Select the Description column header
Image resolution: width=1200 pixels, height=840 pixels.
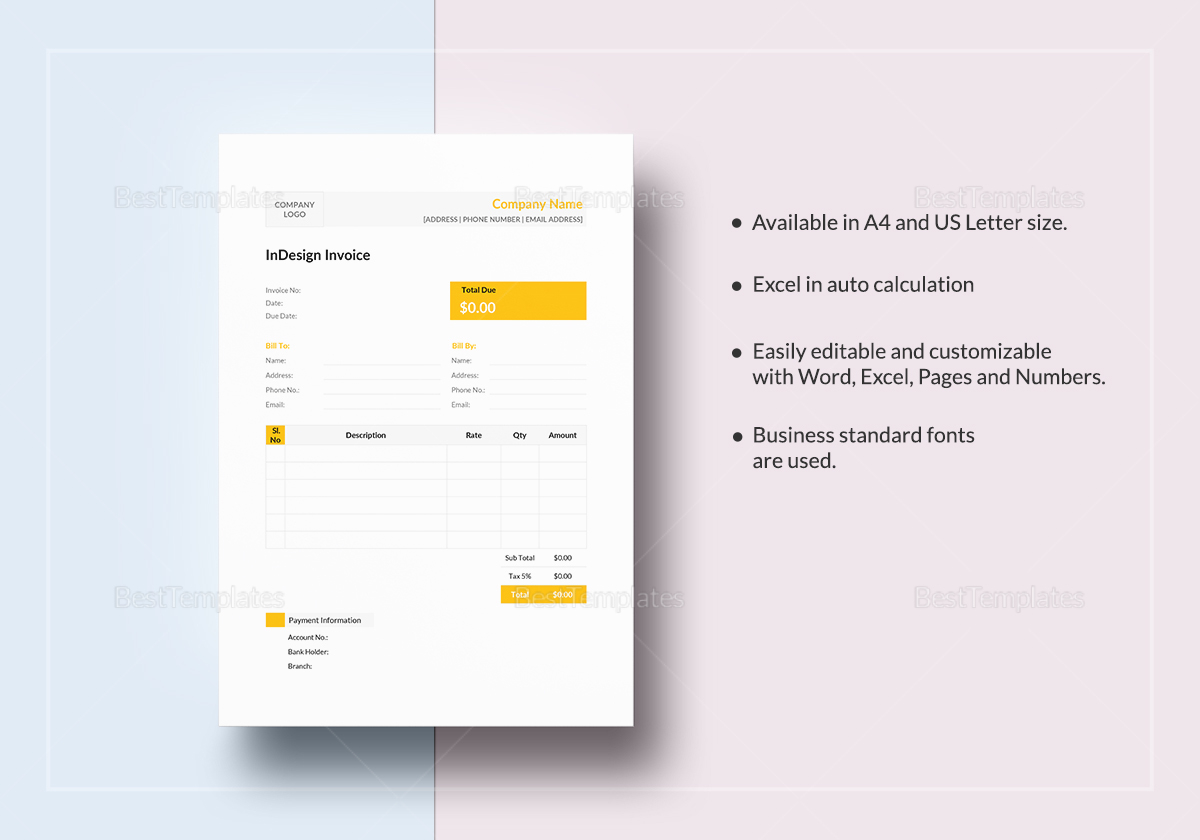[x=366, y=434]
